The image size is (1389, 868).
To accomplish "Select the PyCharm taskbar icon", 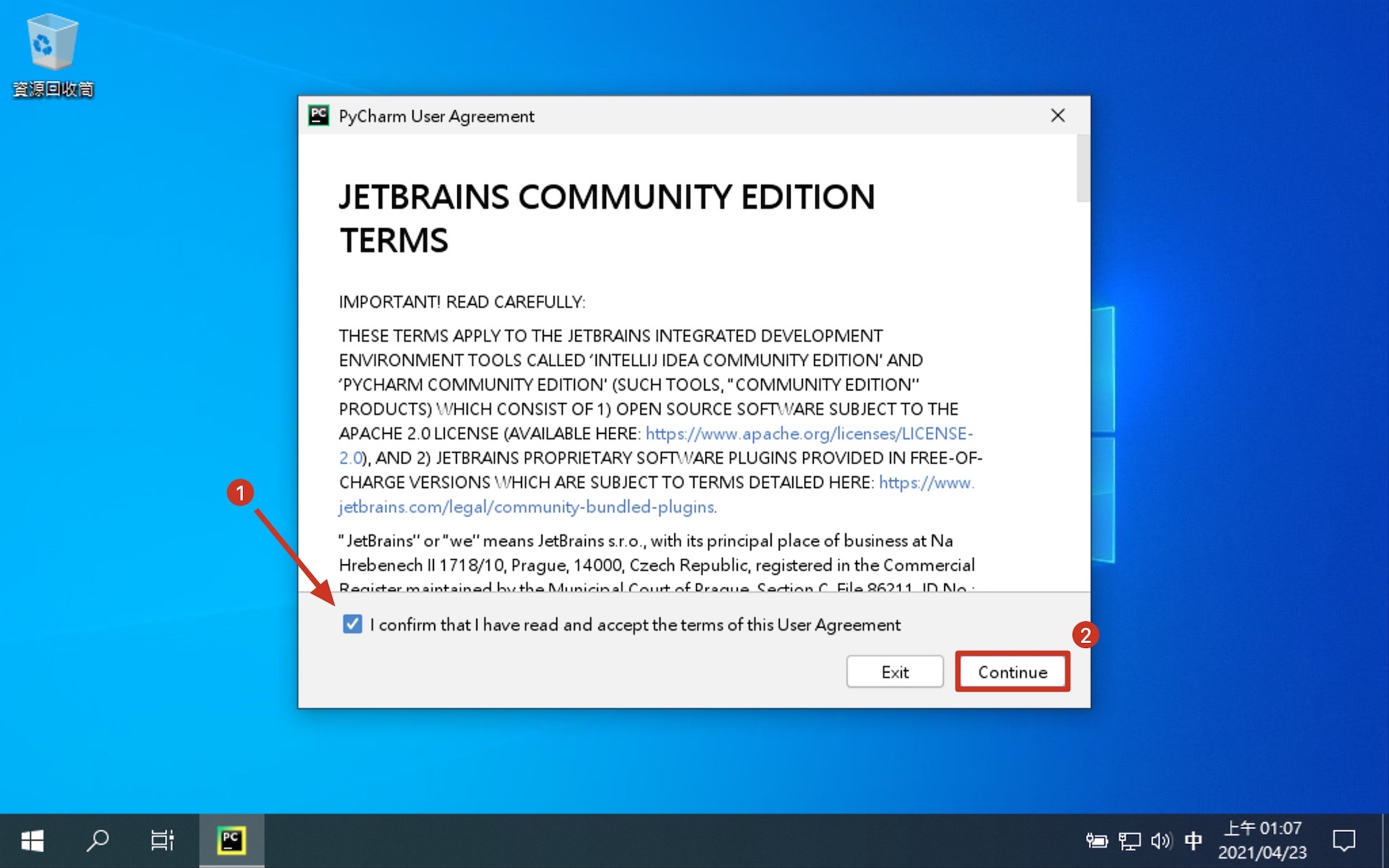I will pos(231,841).
